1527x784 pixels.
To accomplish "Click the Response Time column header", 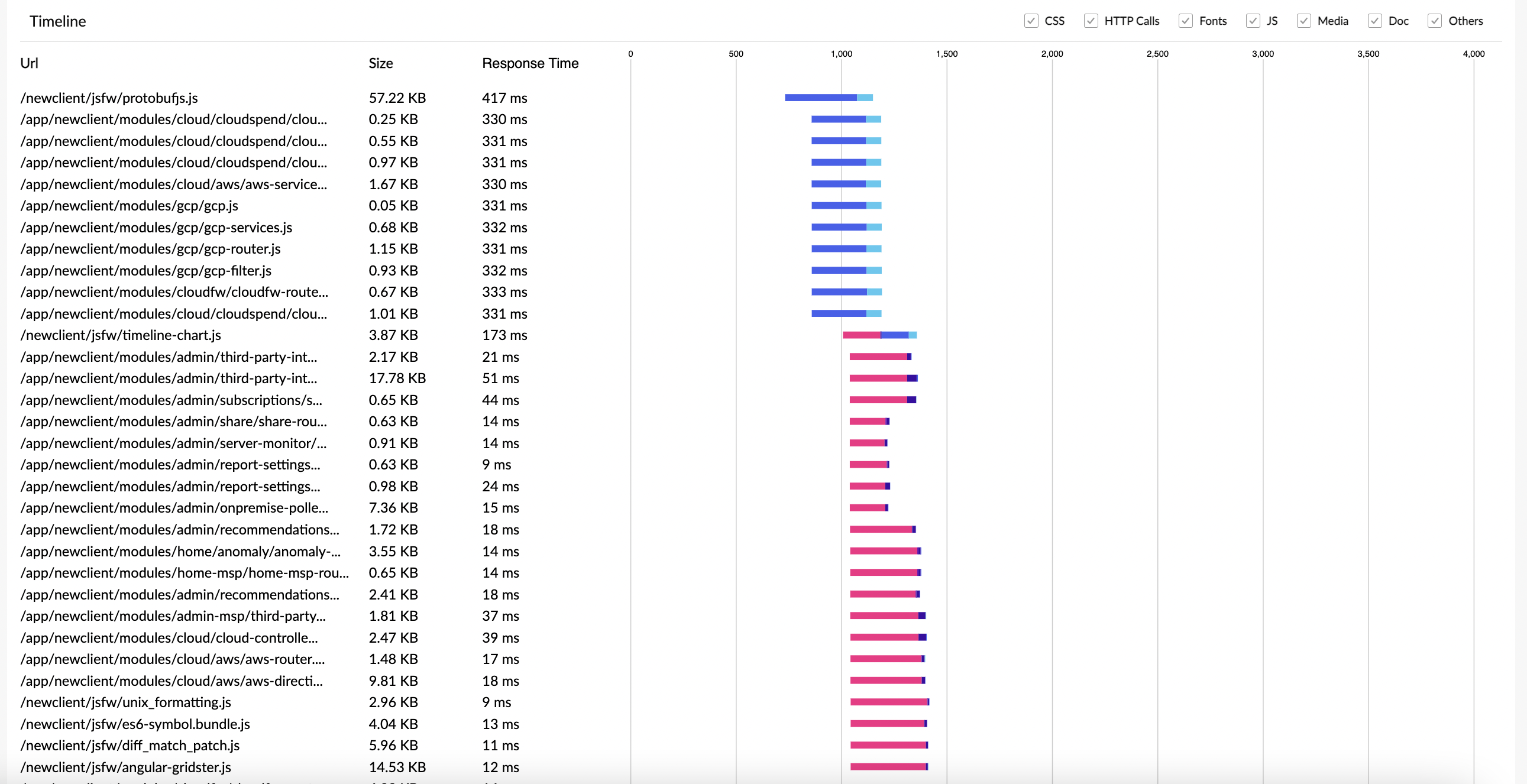I will pyautogui.click(x=530, y=63).
